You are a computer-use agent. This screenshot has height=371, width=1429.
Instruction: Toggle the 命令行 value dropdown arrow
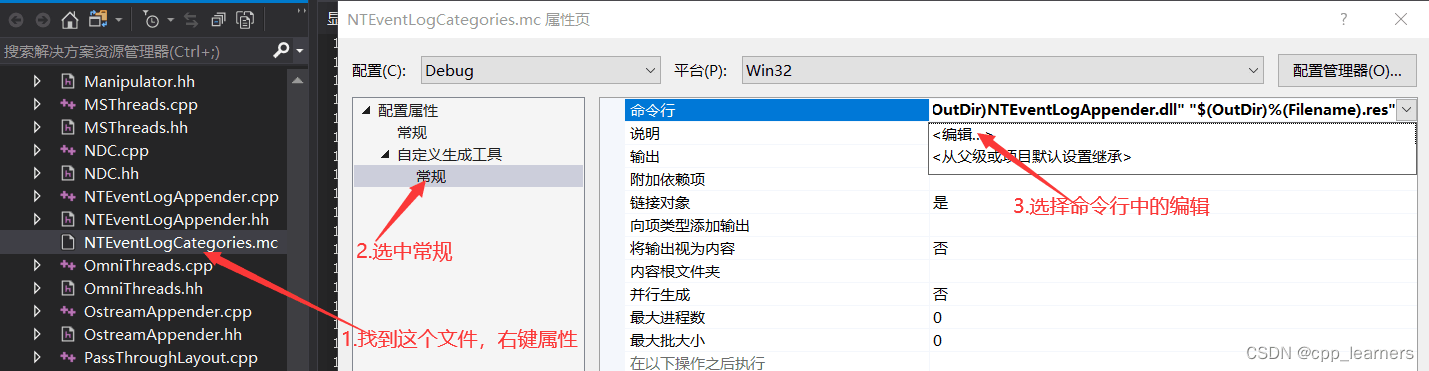[1407, 109]
